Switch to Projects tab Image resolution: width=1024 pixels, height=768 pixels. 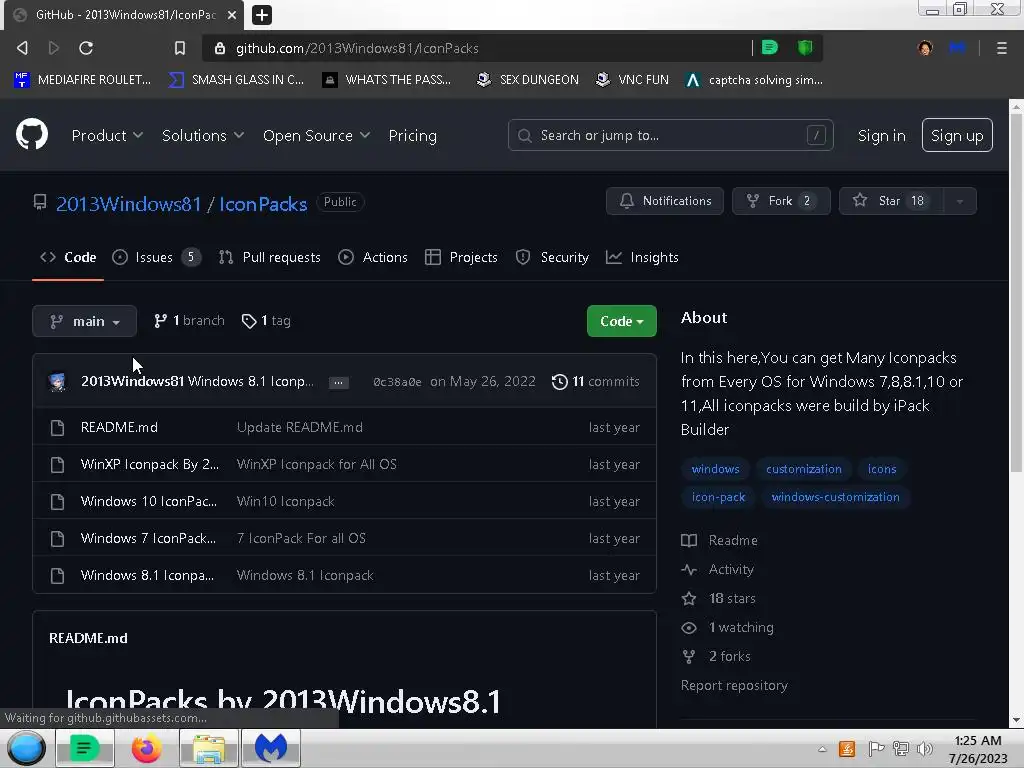(461, 257)
